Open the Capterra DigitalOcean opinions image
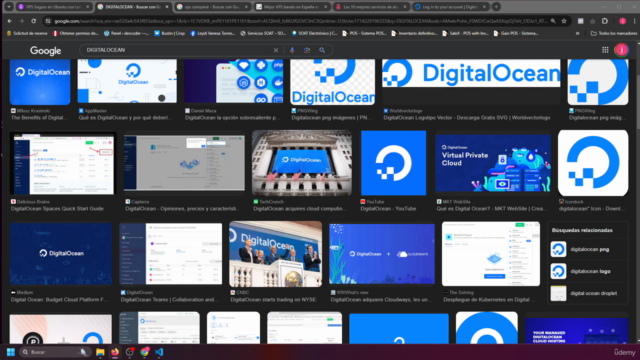 184,163
